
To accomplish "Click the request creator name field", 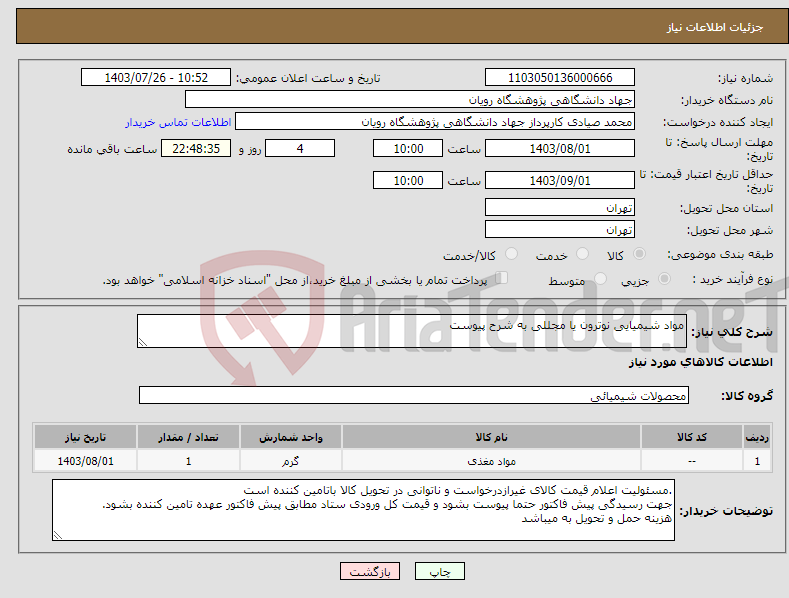I will 435,122.
